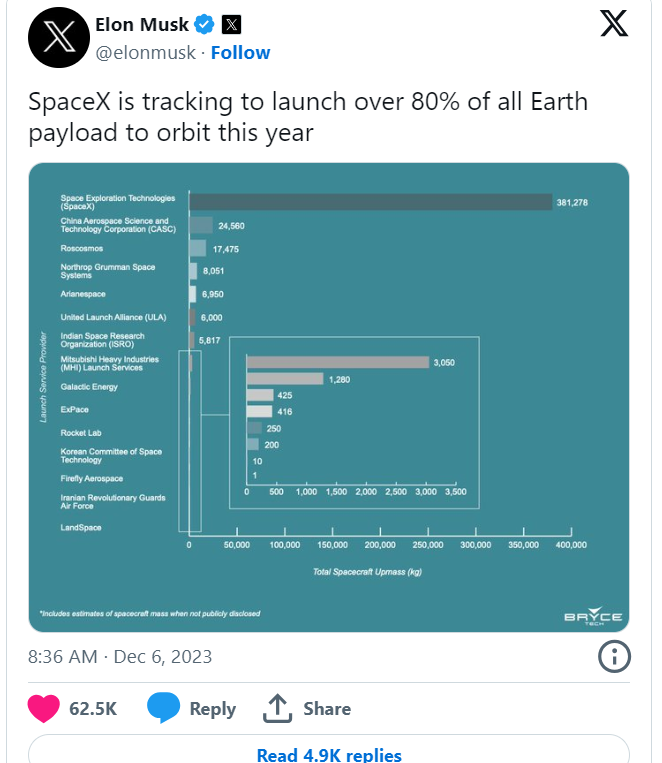Screen dimensions: 662x763
Task: Open the 8:36 AM Dec 6, 2023 timestamp
Action: click(x=120, y=657)
